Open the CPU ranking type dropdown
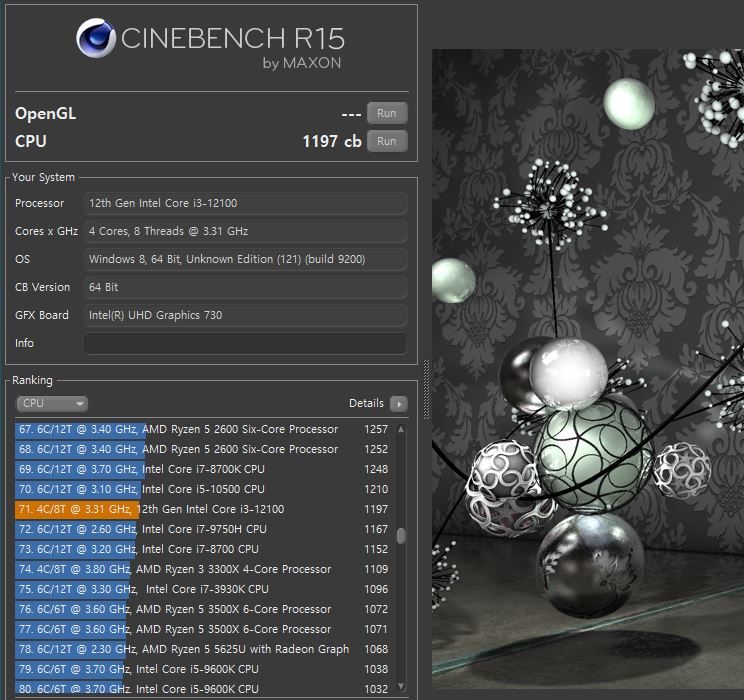 (52, 403)
